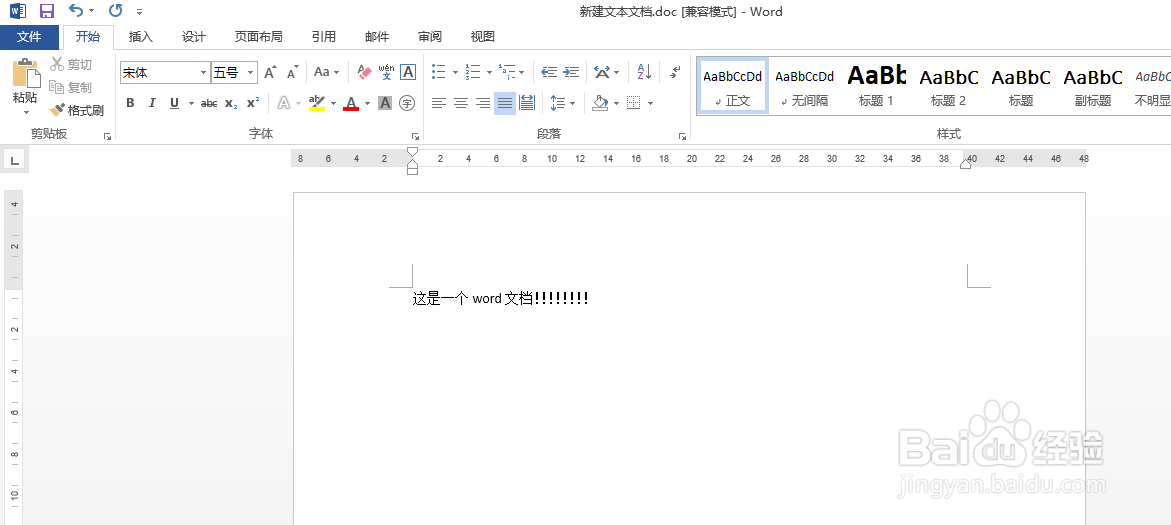The image size is (1171, 525).
Task: Open the 字体 dialog launcher
Action: (x=415, y=136)
